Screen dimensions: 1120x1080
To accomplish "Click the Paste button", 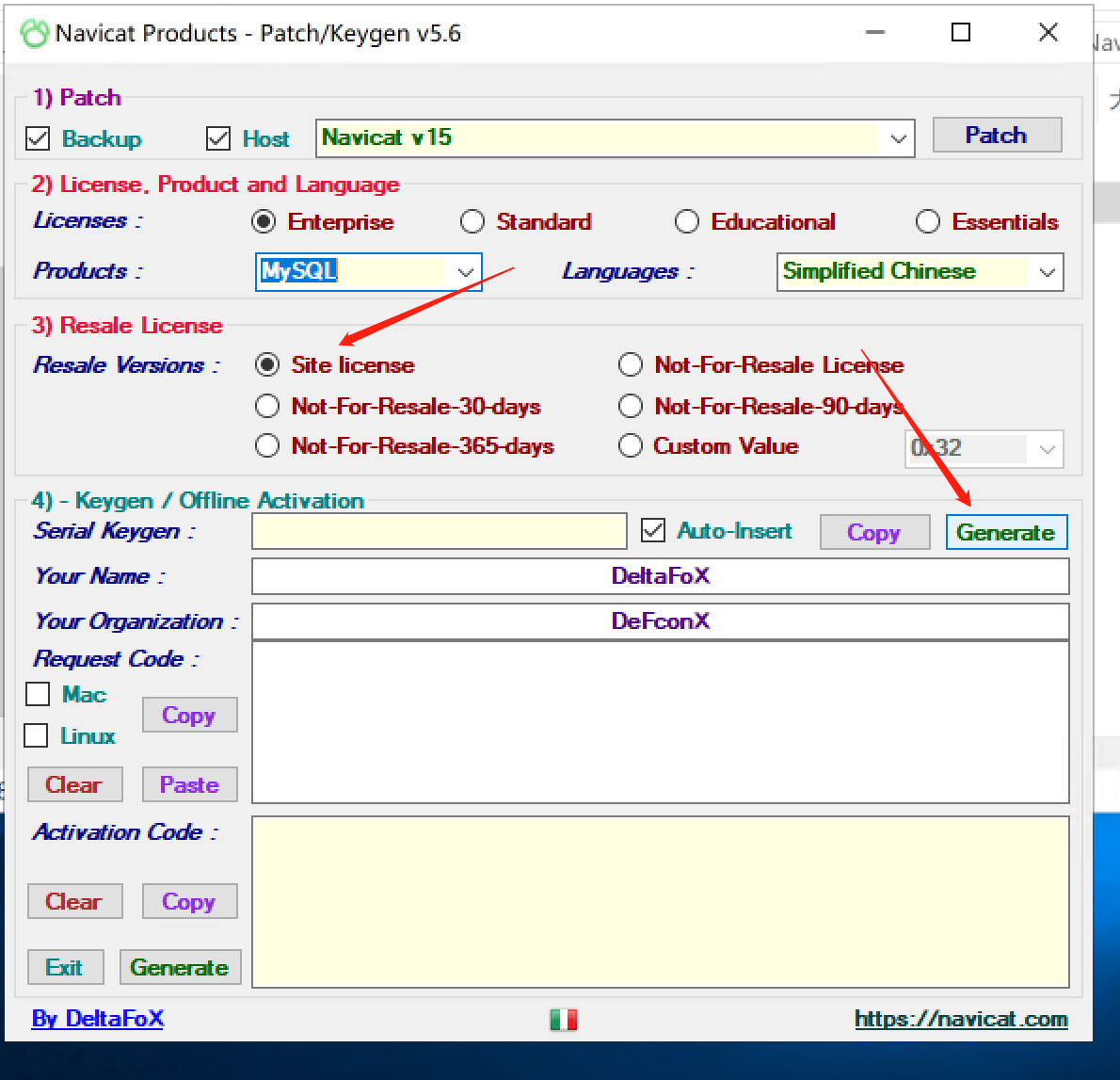I will pyautogui.click(x=189, y=784).
